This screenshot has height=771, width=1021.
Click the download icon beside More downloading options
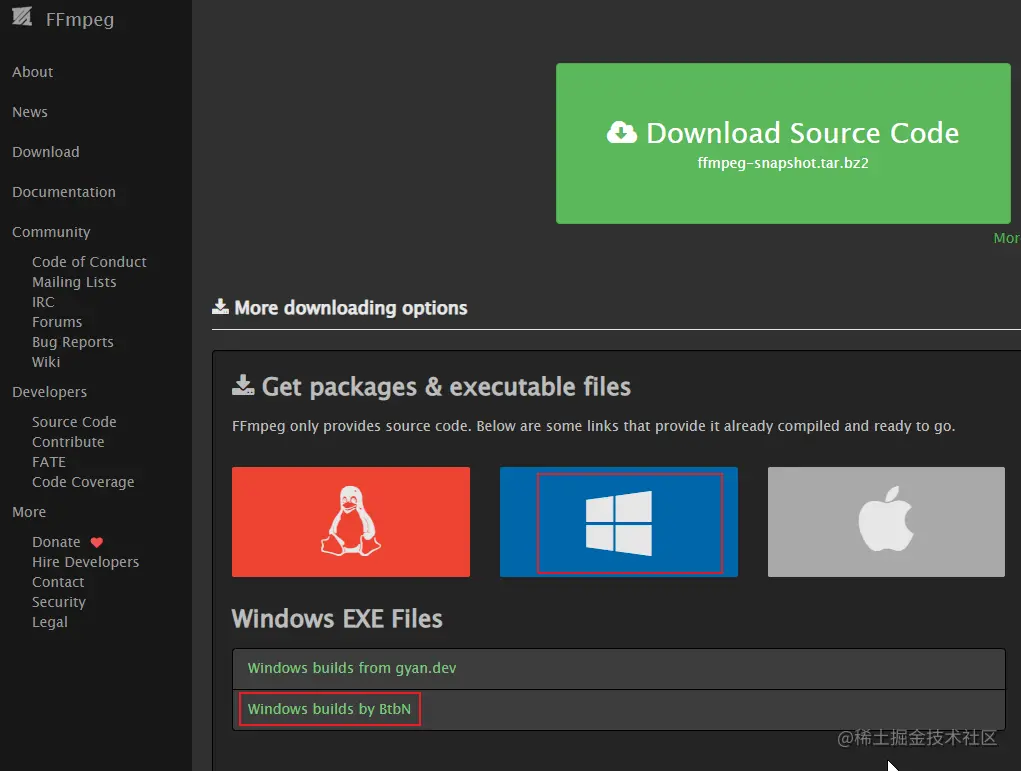pyautogui.click(x=220, y=307)
